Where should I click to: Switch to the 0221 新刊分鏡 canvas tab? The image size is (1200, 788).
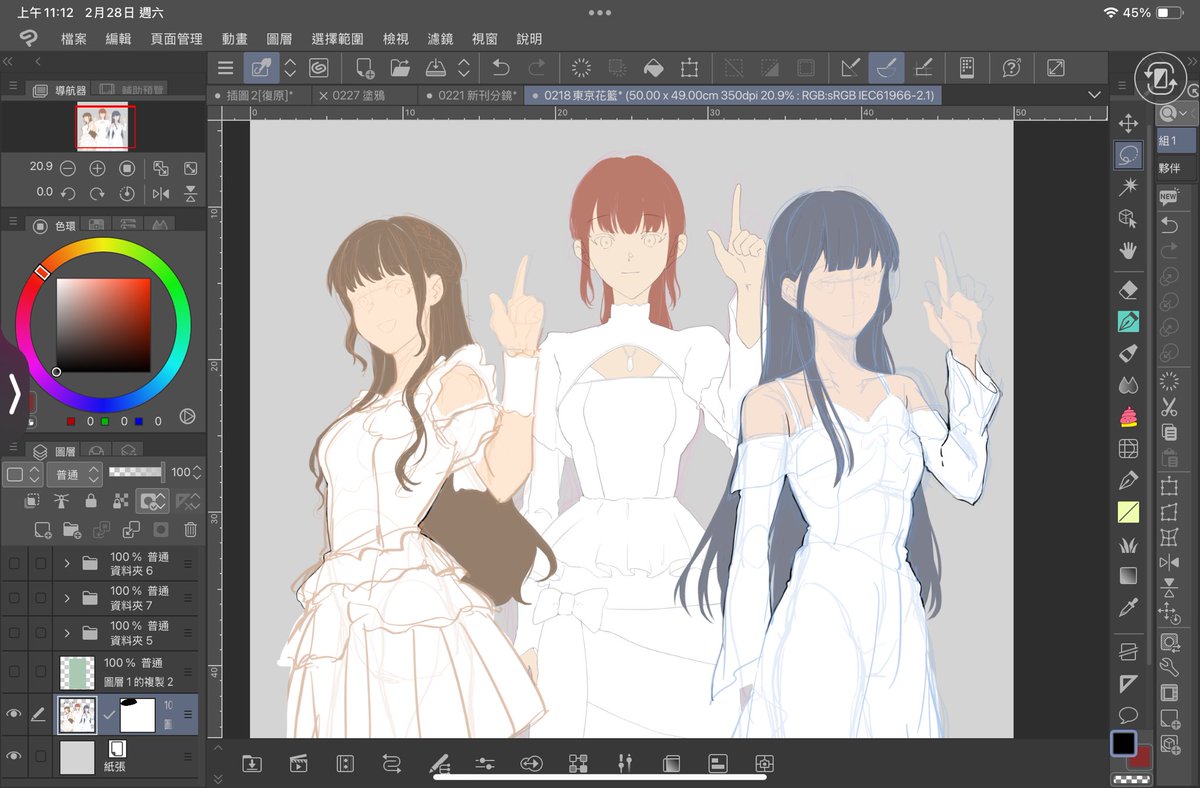pyautogui.click(x=472, y=95)
